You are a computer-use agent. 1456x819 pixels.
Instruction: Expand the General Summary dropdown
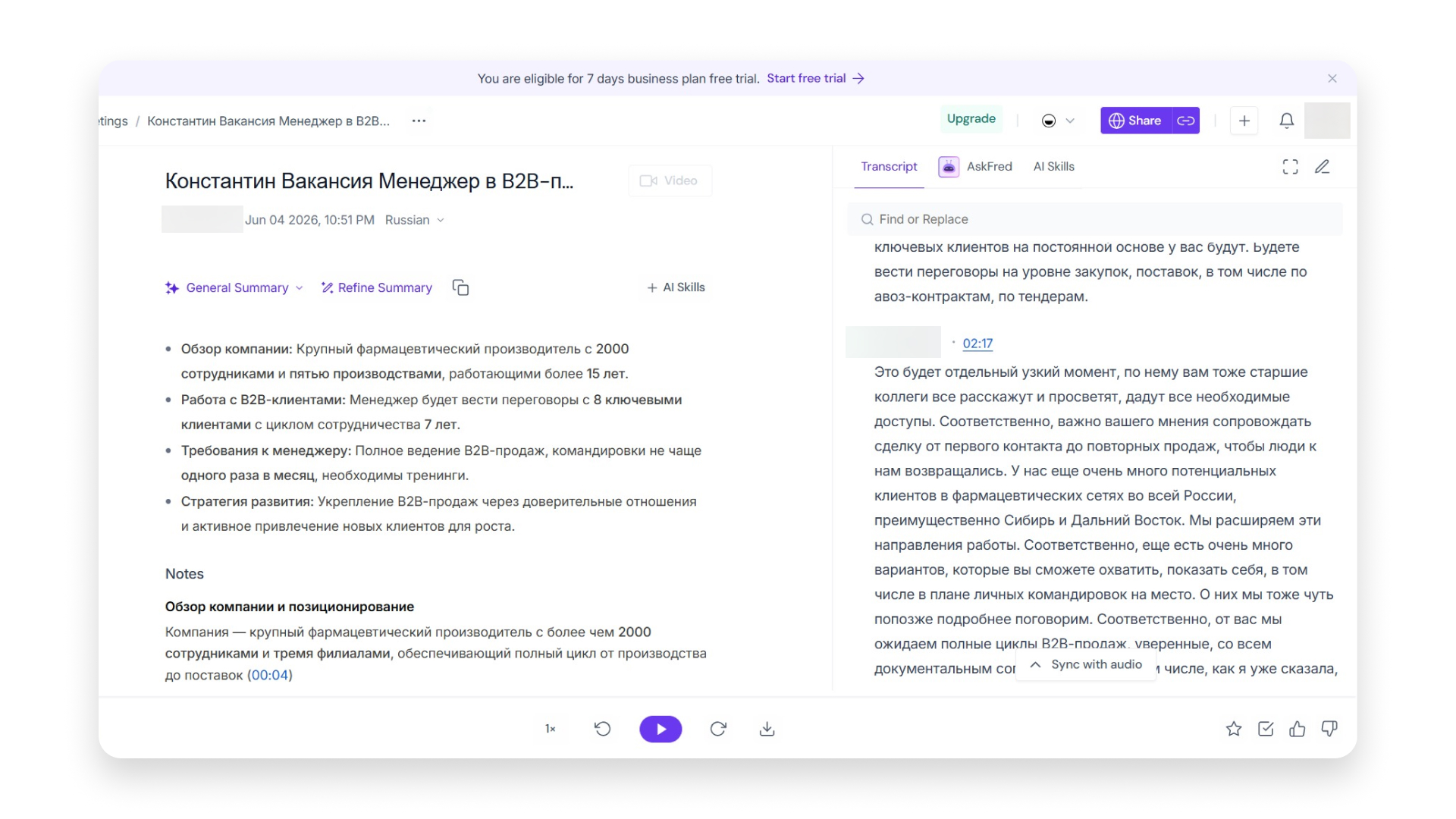(x=234, y=287)
